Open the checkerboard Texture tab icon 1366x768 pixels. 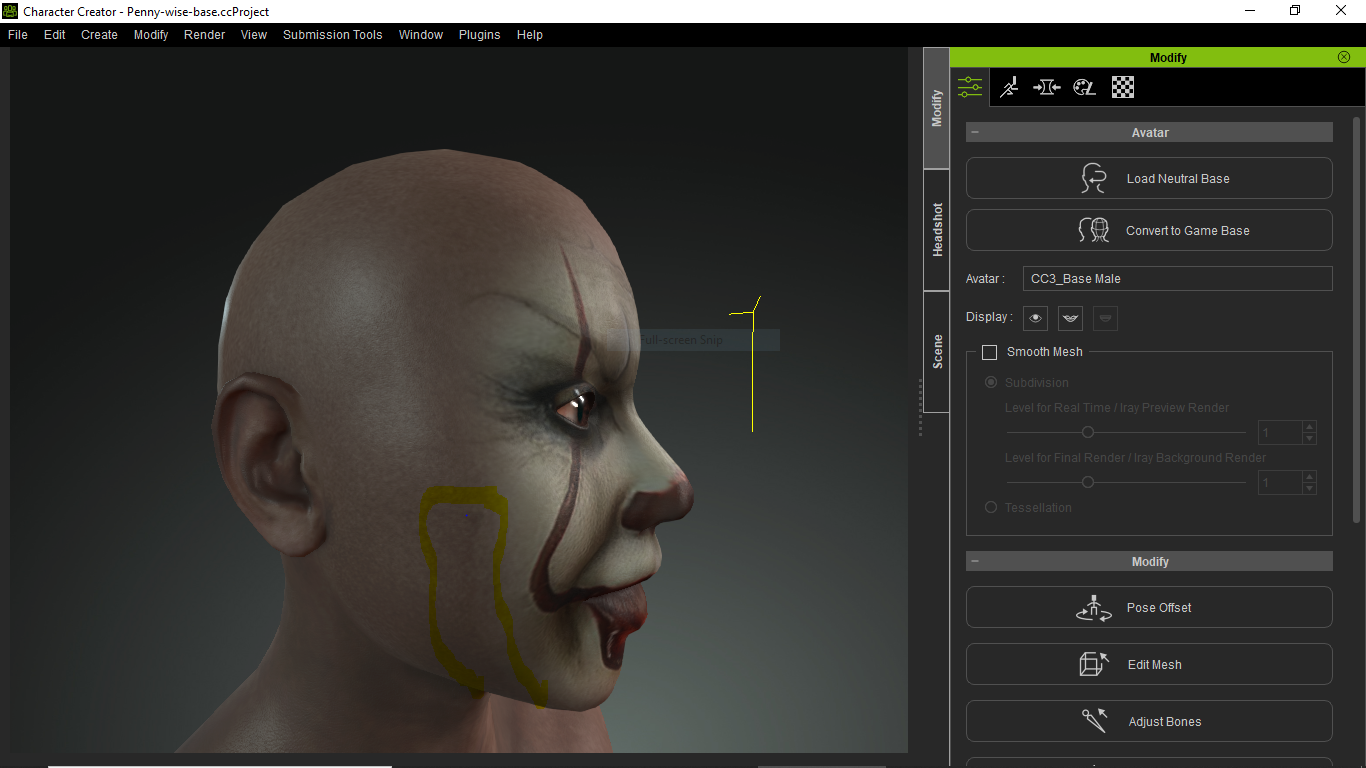pos(1123,87)
